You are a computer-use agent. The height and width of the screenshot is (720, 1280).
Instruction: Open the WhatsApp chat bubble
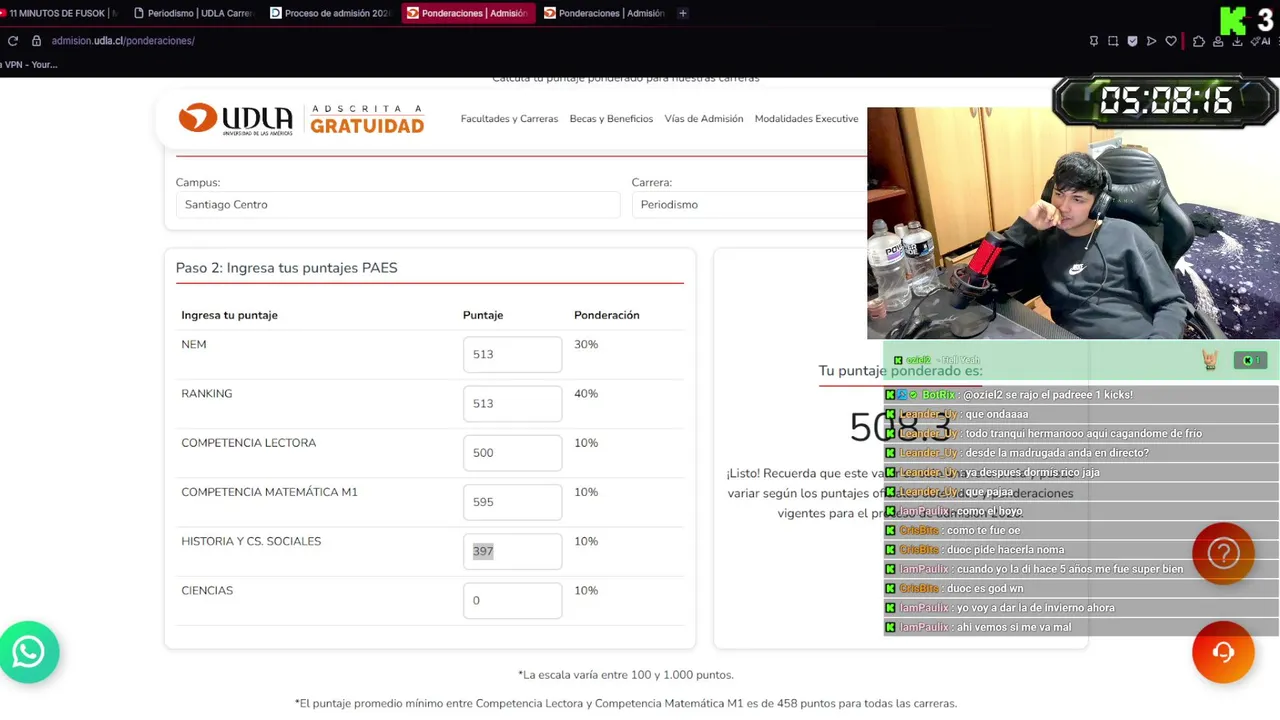[29, 652]
